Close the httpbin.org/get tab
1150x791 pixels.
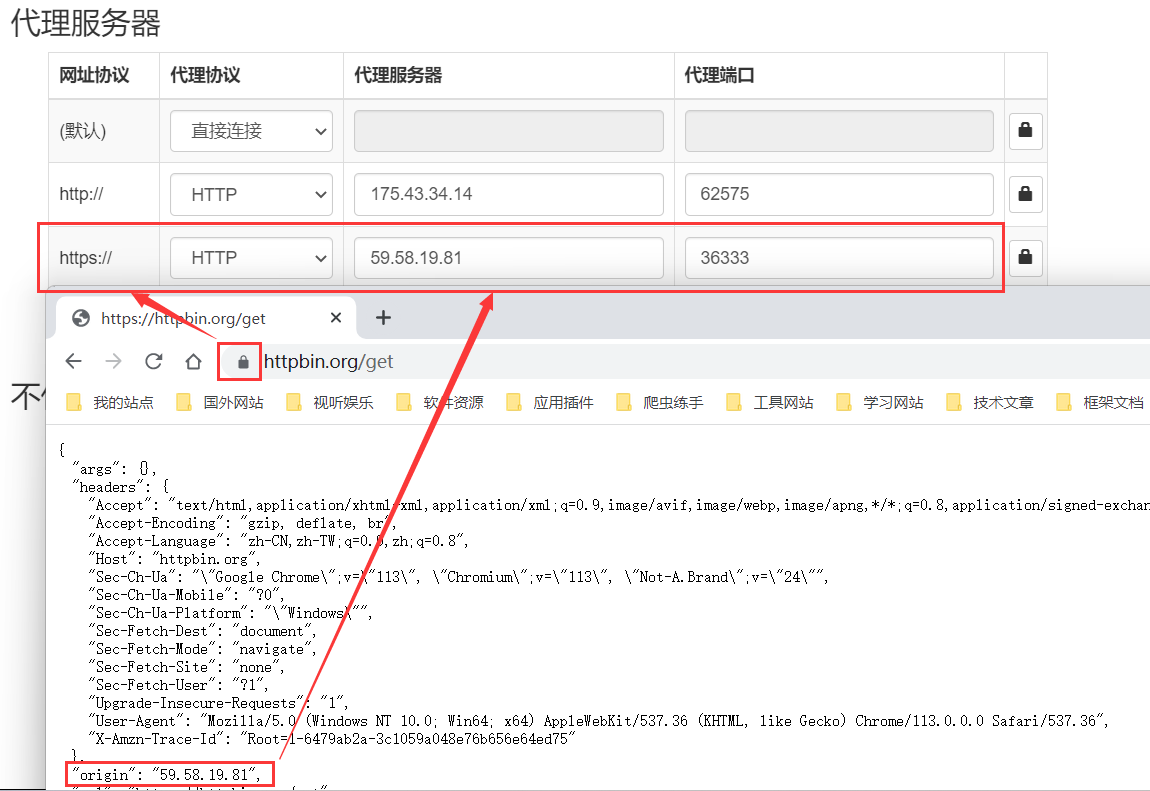pos(336,318)
